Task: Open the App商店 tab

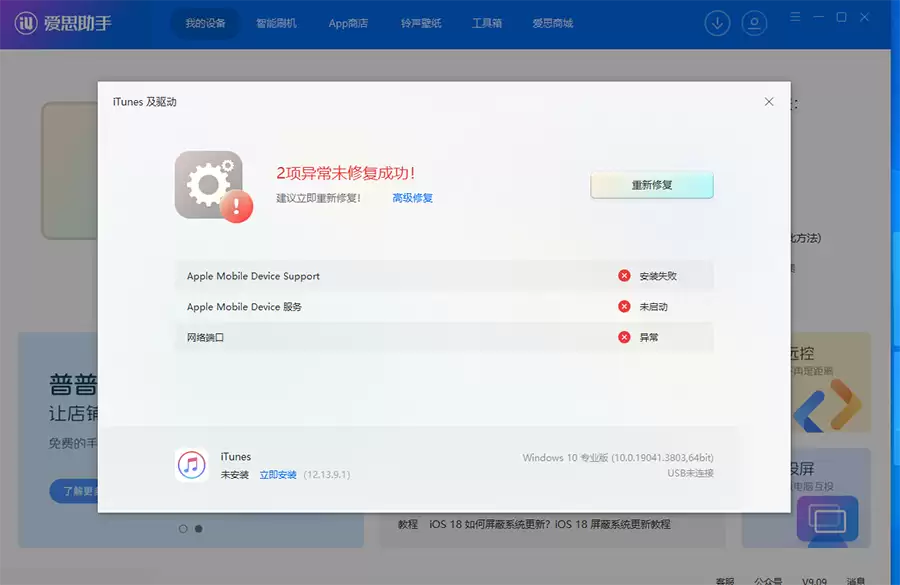Action: coord(348,24)
